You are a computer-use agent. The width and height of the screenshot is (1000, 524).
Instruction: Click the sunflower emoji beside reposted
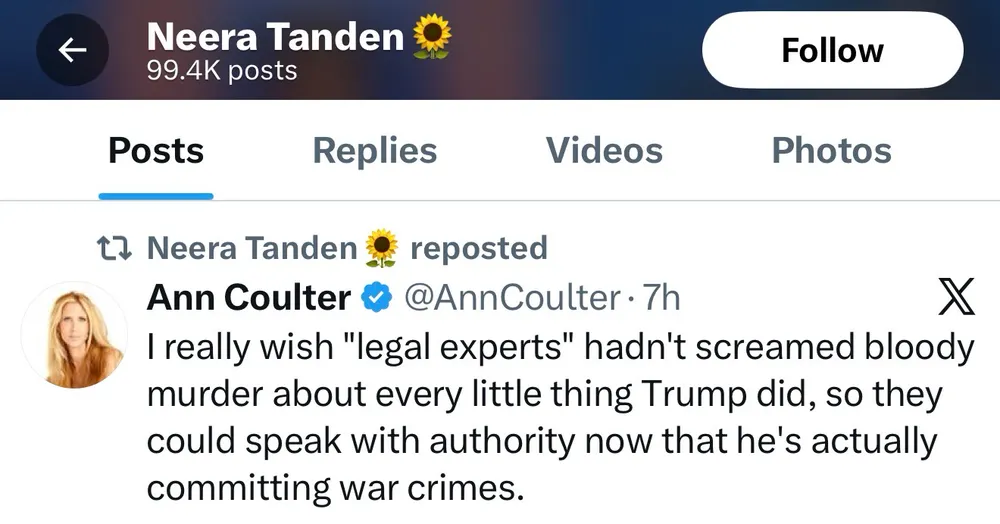point(382,248)
